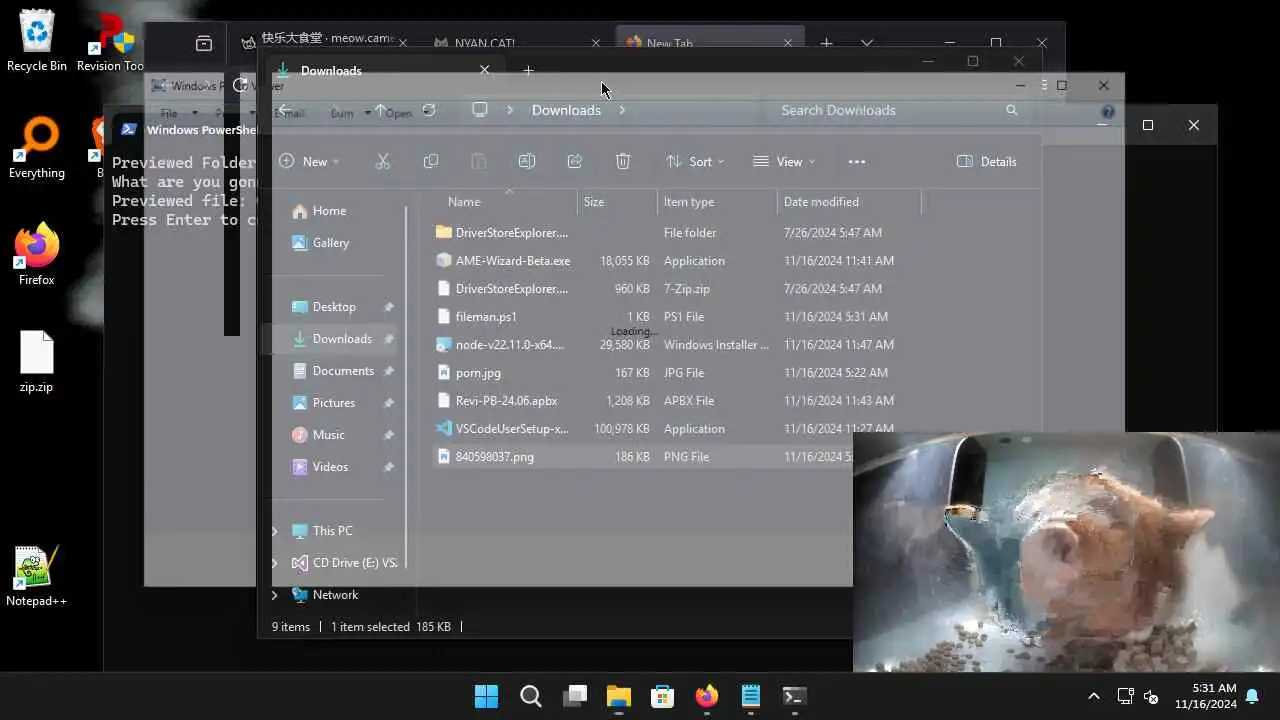Toggle the Details pane button
Screen dimensions: 1280x720
[987, 161]
